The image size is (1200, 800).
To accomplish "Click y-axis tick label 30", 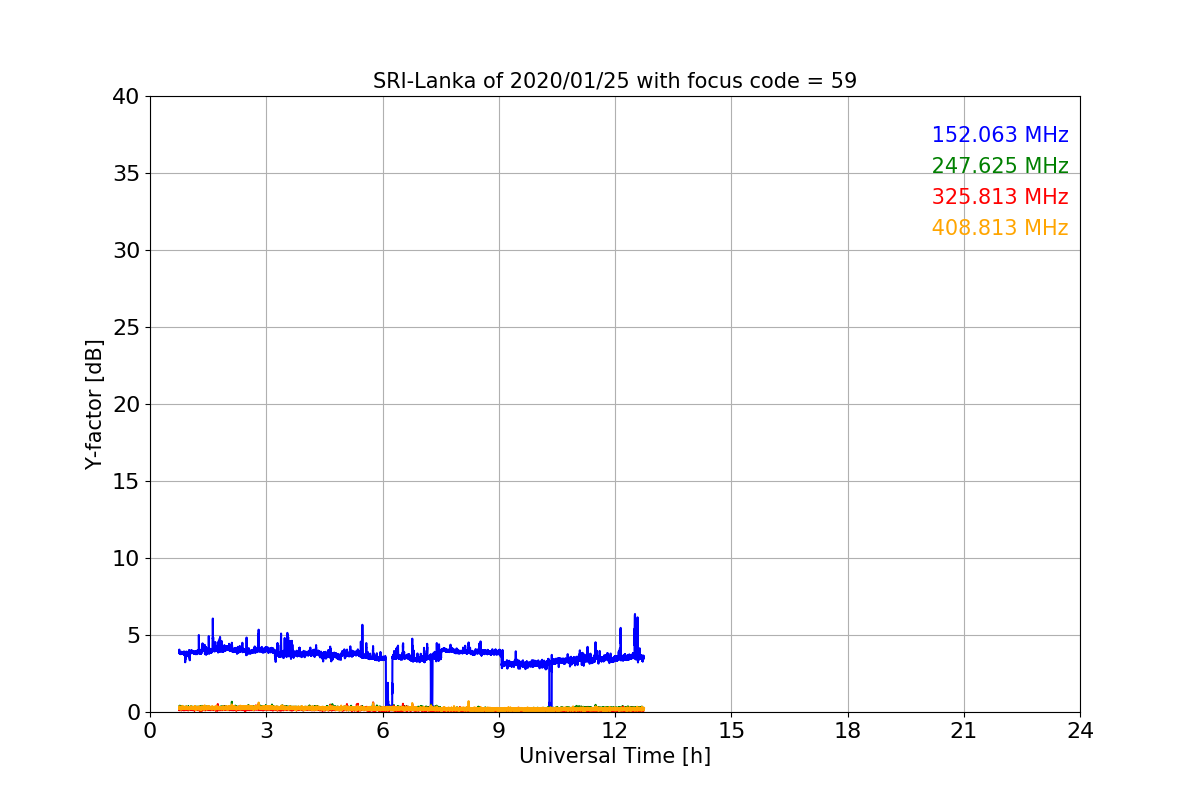I will 127,251.
